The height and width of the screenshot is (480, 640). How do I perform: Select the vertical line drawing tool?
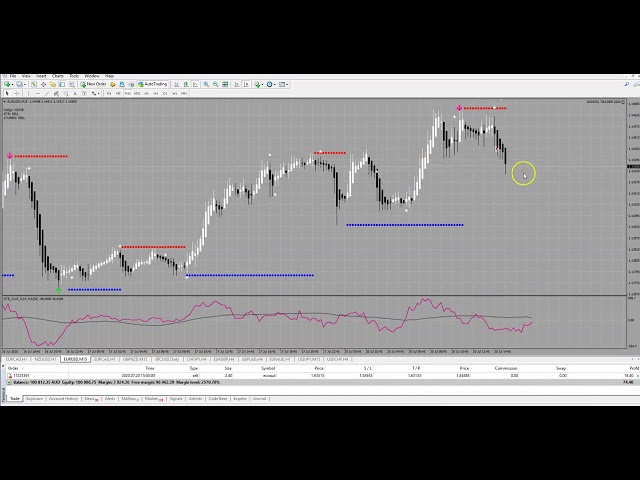(31, 93)
